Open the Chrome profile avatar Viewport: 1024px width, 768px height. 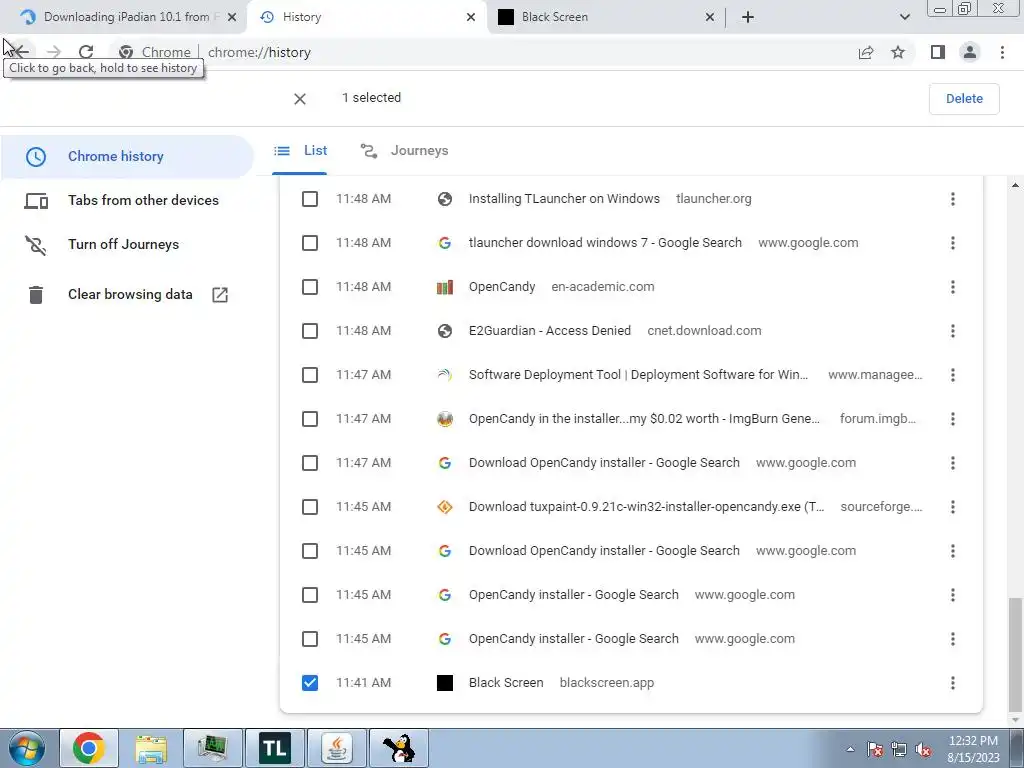pos(970,52)
